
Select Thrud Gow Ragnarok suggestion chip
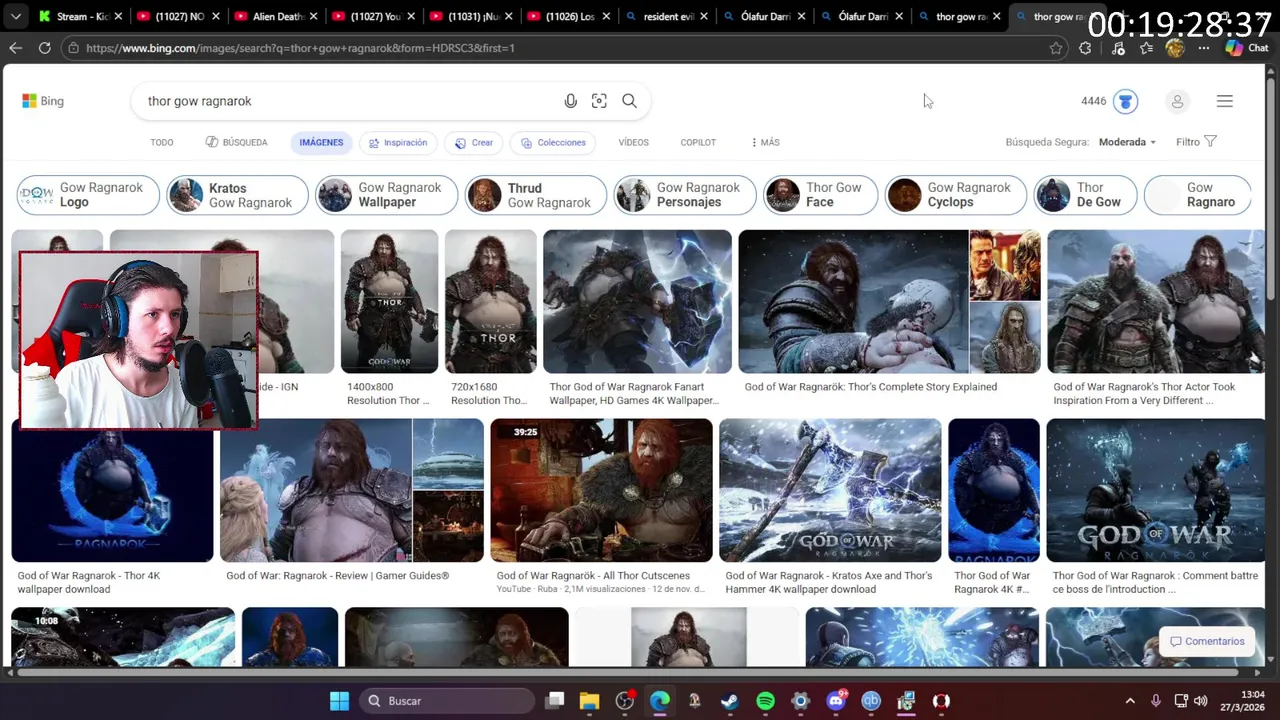tap(535, 195)
